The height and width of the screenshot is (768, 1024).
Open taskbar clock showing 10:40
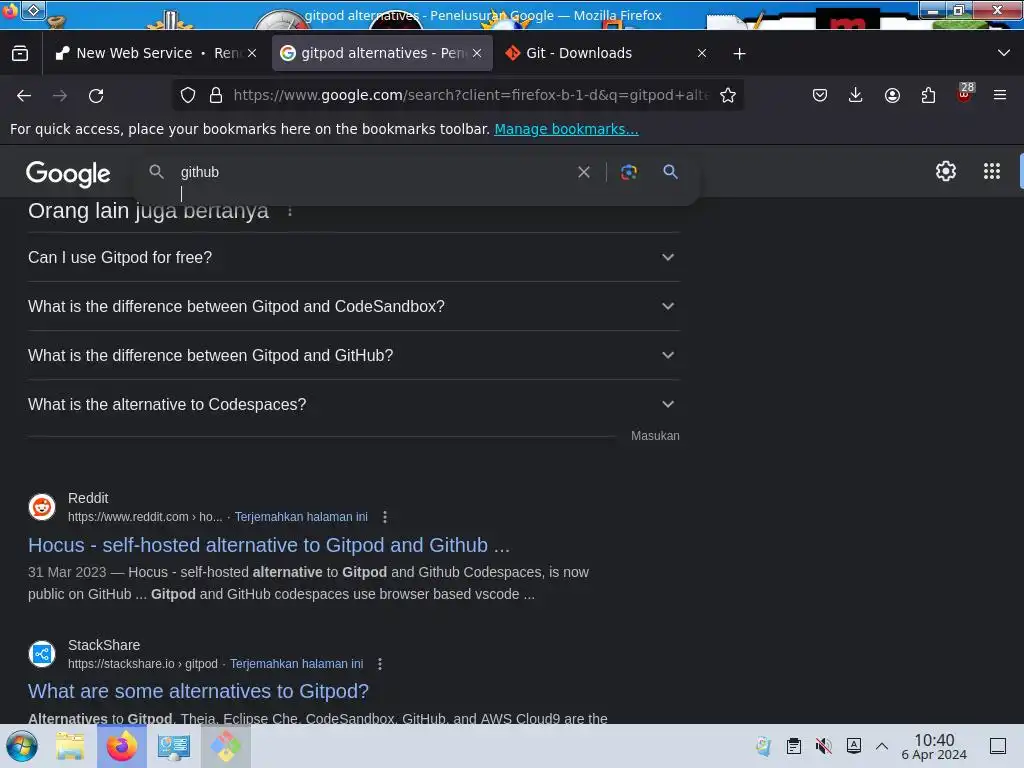(934, 746)
